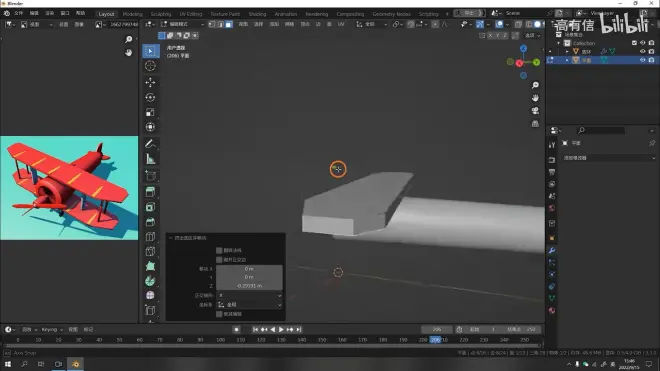The image size is (660, 371).
Task: Pick the Measure tool
Action: pos(150,159)
